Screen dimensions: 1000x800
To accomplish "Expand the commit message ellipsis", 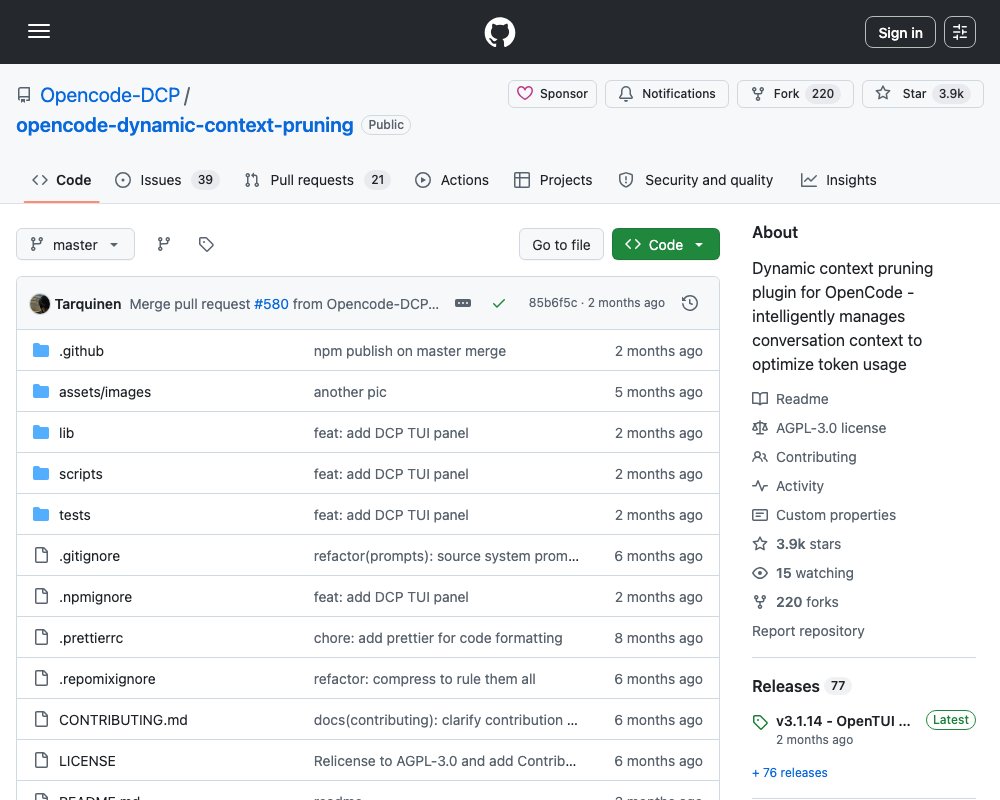I will pos(463,304).
